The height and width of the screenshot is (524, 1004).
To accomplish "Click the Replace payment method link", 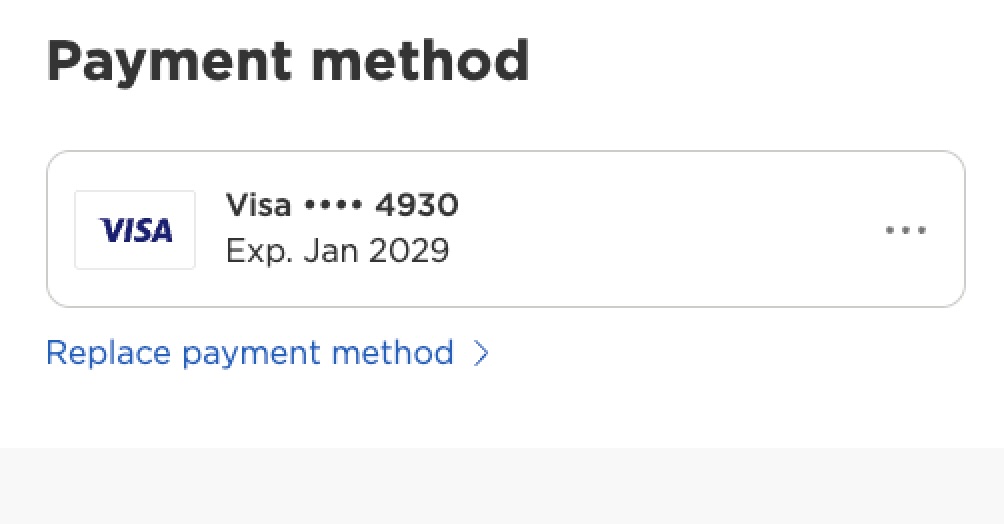I will click(x=250, y=353).
